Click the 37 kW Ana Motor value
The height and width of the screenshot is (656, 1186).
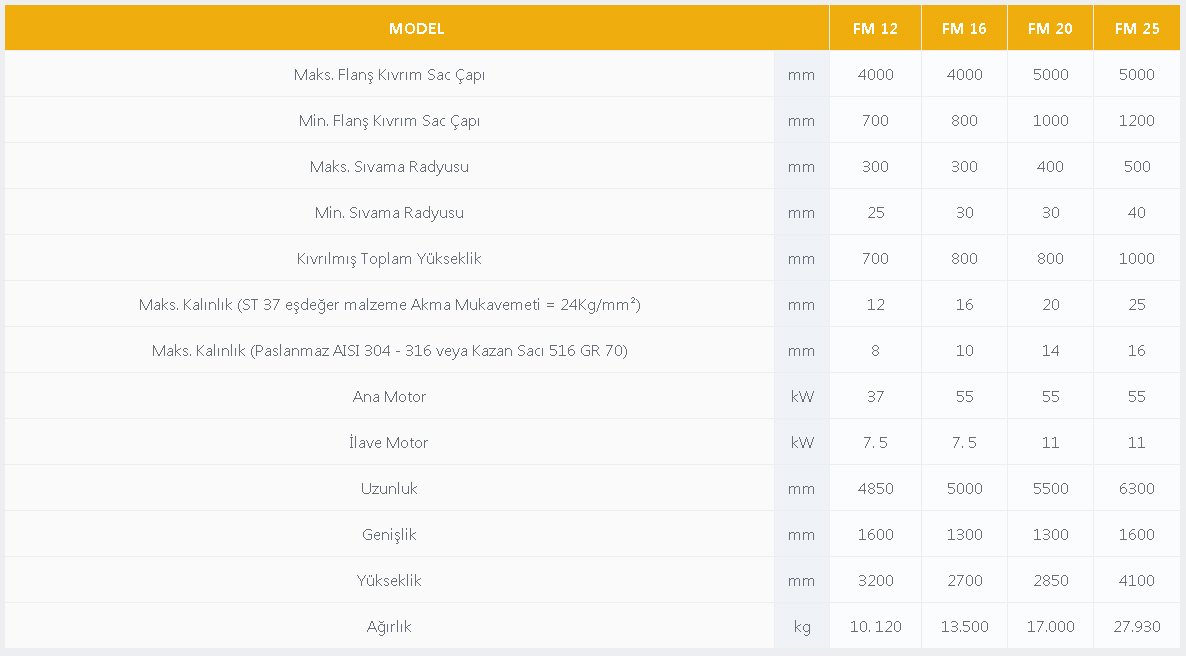[875, 396]
